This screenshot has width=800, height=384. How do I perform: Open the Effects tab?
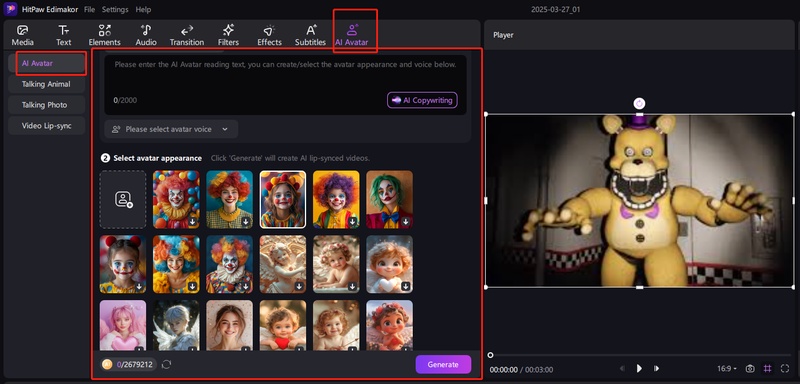coord(269,36)
